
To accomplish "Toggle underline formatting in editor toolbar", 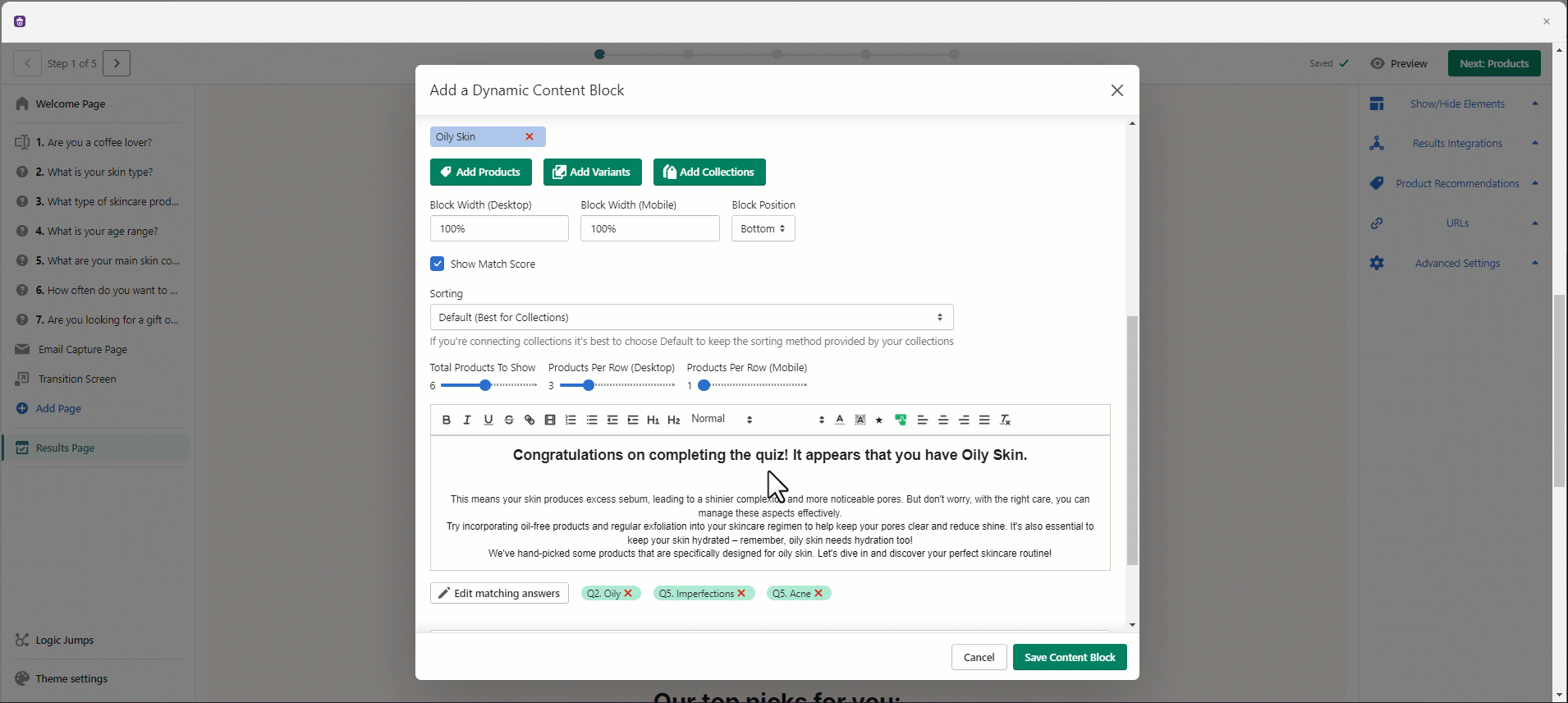I will (x=488, y=420).
